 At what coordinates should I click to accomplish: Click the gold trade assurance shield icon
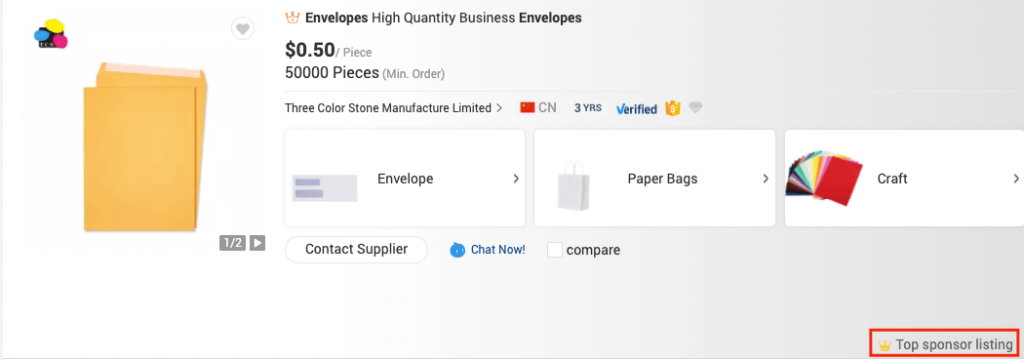(673, 108)
